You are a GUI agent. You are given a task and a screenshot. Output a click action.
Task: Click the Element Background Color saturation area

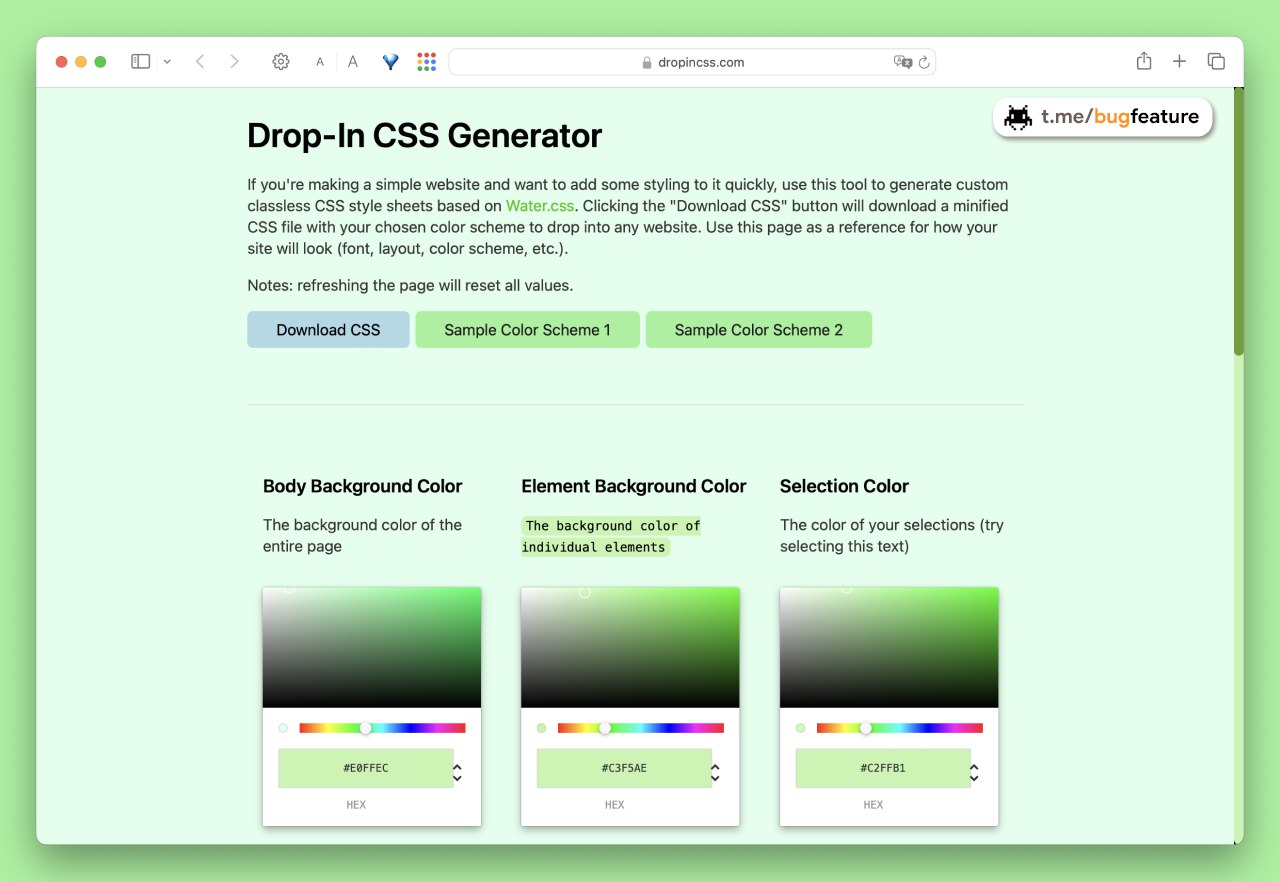pyautogui.click(x=630, y=648)
